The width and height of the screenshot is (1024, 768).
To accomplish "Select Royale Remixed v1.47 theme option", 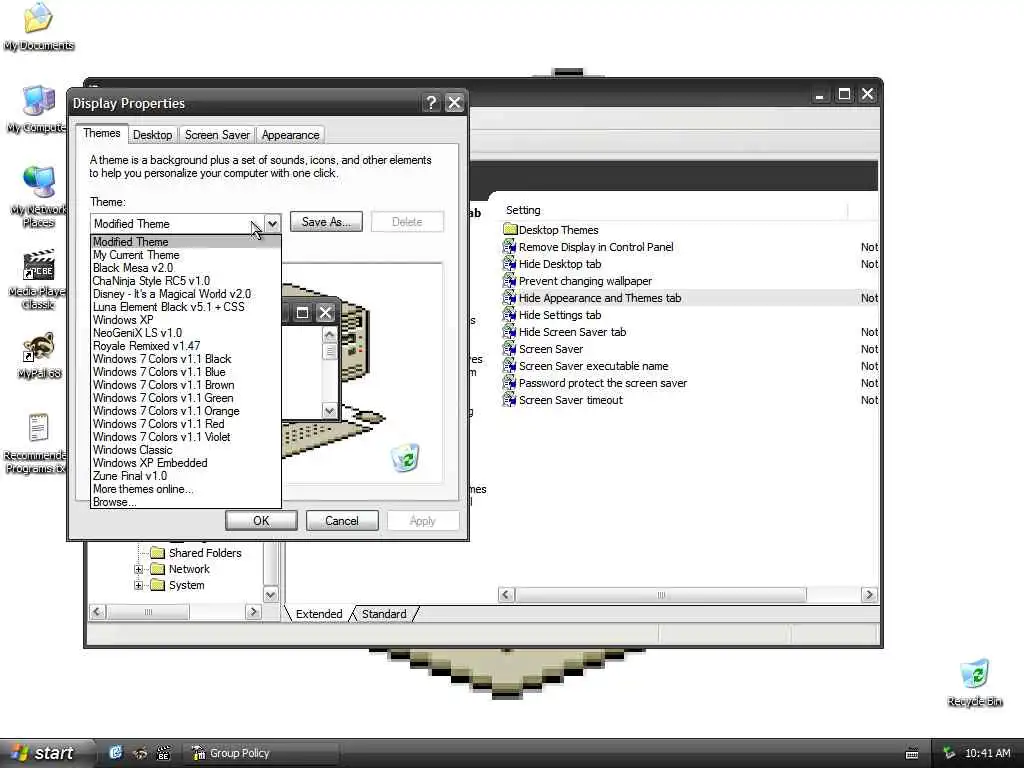I will click(186, 346).
